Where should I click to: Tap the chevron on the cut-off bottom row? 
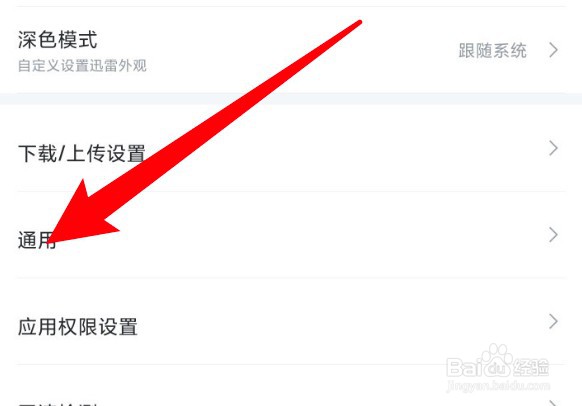click(553, 403)
